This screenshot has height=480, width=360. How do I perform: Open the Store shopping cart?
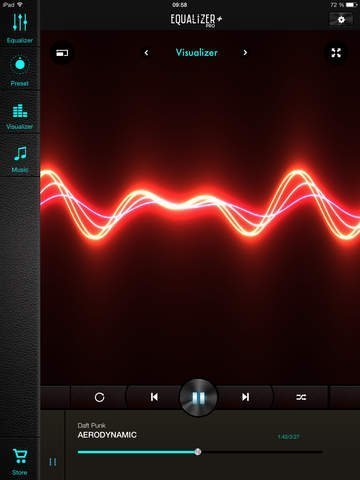20,462
